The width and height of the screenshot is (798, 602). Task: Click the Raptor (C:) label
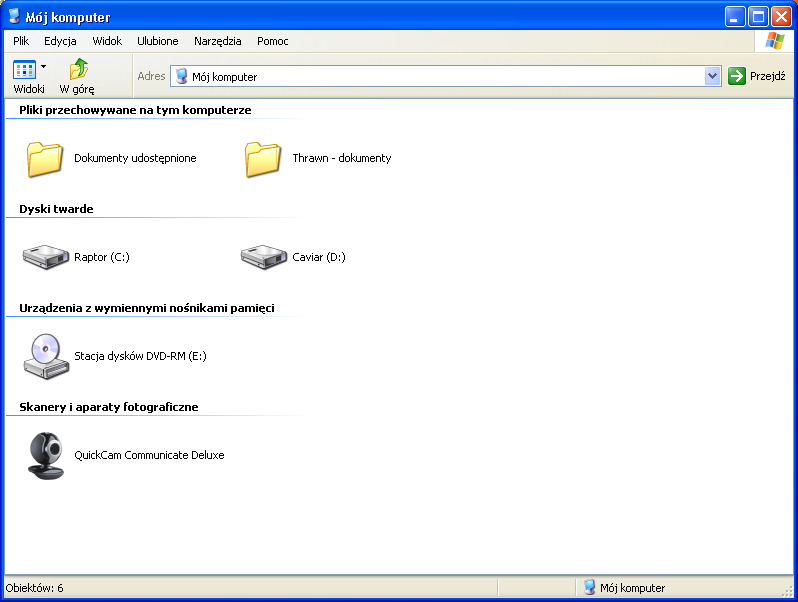[x=102, y=257]
